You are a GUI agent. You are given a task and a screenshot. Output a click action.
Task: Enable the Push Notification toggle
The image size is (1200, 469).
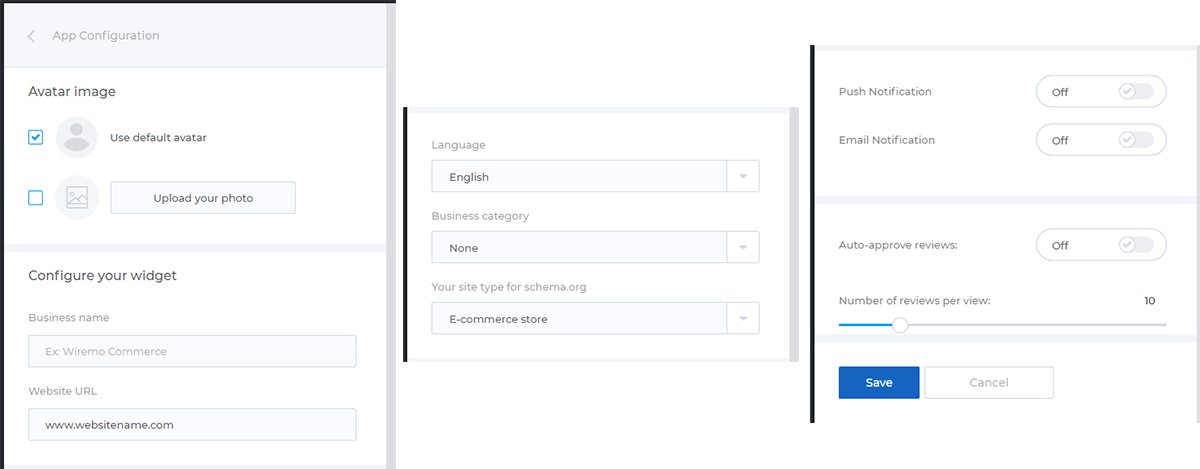[x=1101, y=92]
